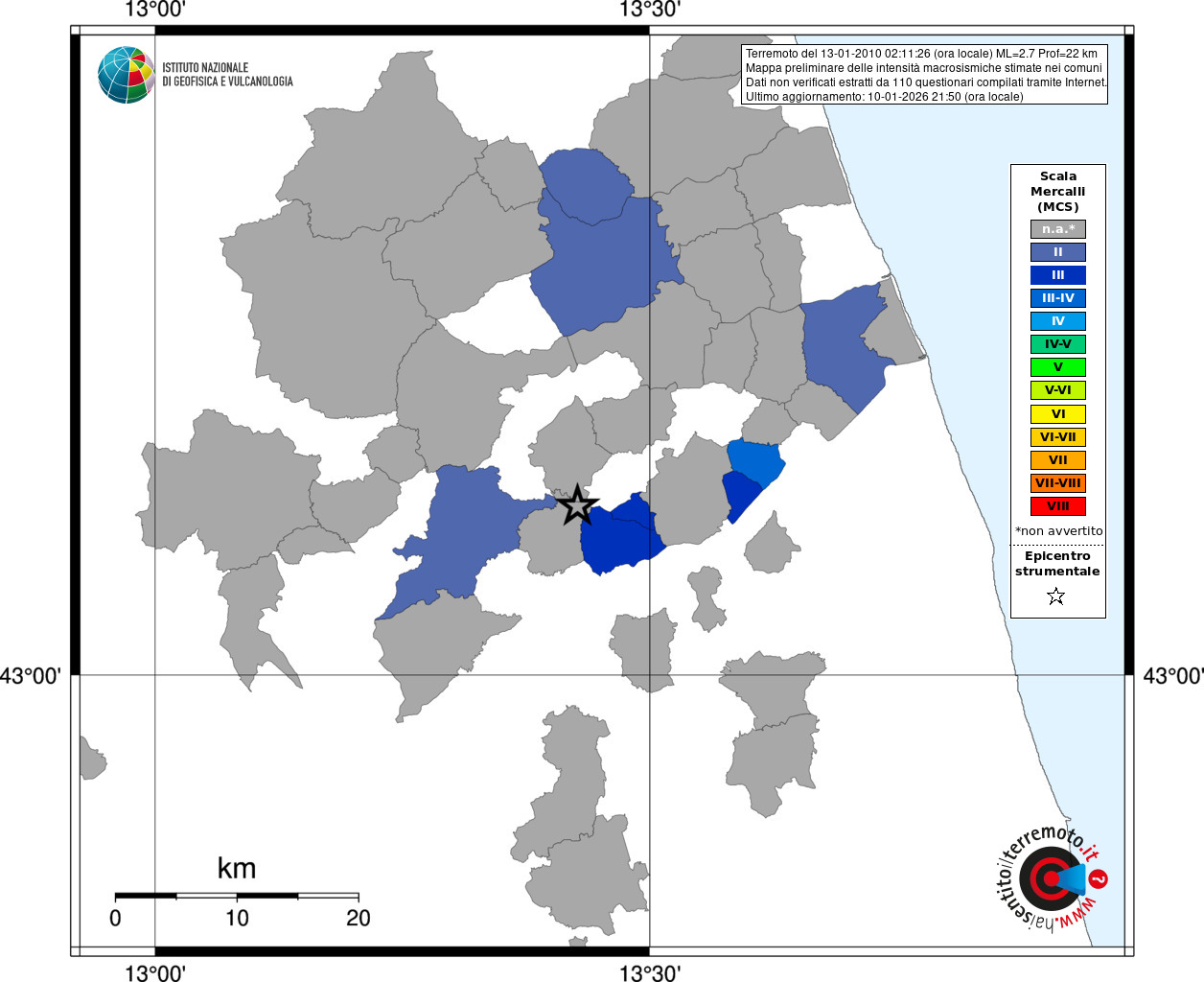Select the intensity VI yellow swatch
This screenshot has height=982, width=1204.
[1058, 414]
